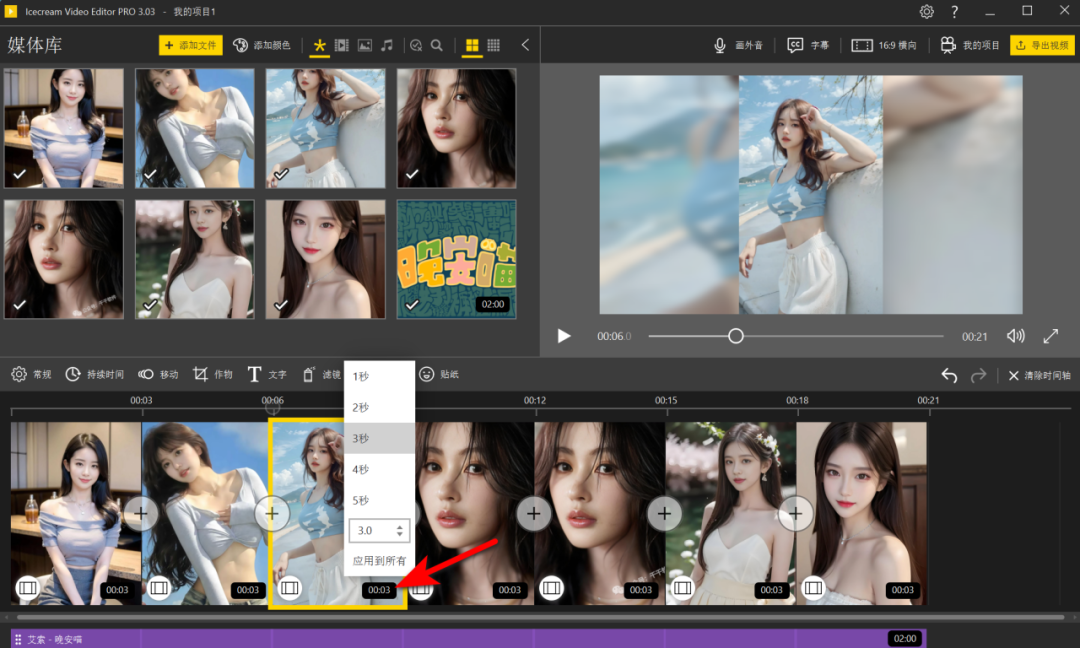This screenshot has height=648, width=1080.
Task: Choose 5秒 from duration menu
Action: (380, 500)
